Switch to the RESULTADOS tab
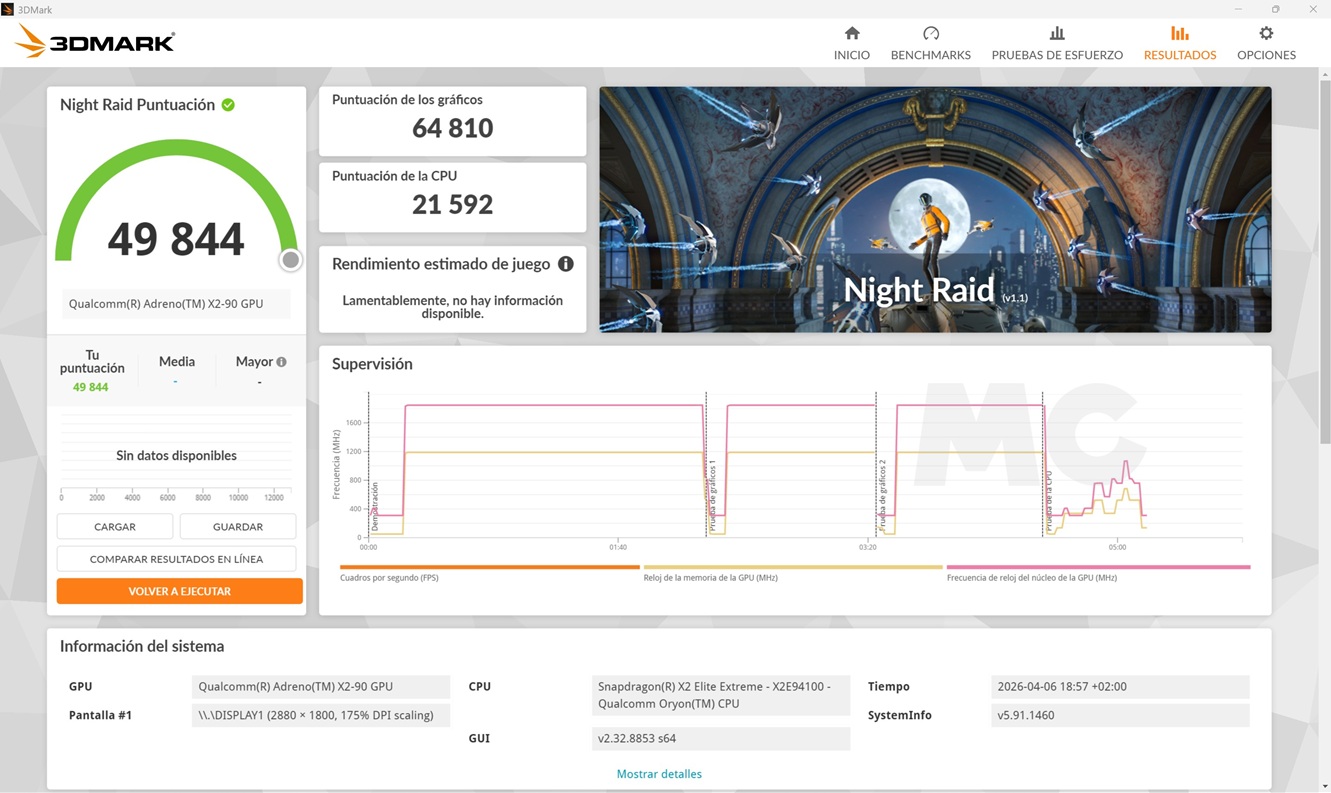This screenshot has width=1331, height=793. (1180, 44)
